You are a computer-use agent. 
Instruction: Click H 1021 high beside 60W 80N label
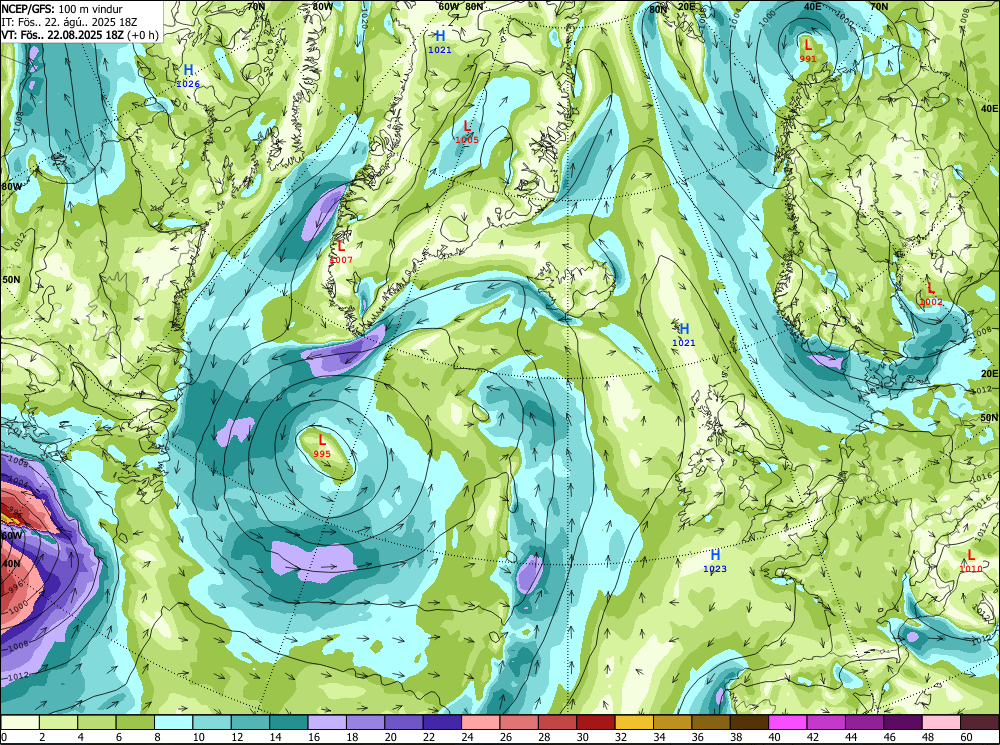(439, 41)
